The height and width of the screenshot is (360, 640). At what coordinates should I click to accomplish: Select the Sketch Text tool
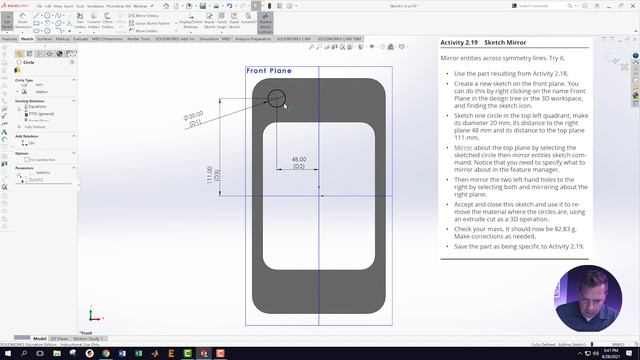pos(69,23)
